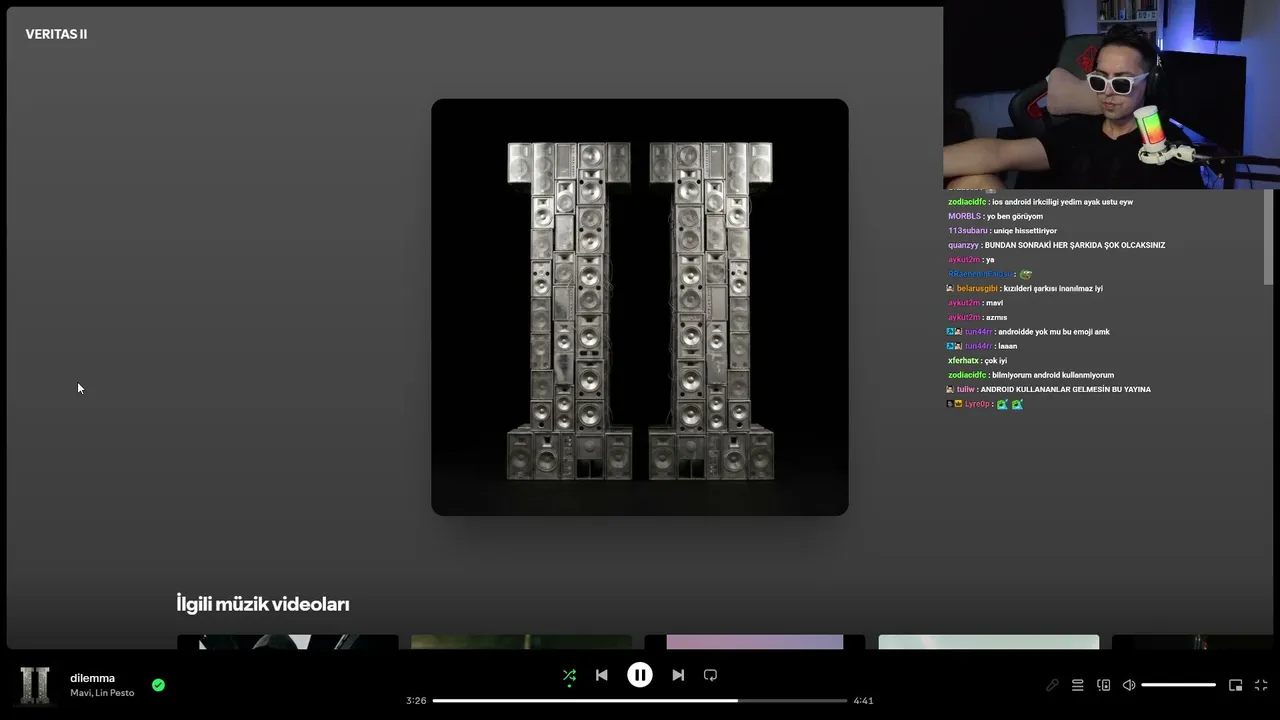This screenshot has width=1280, height=720.
Task: Click message "ios android irkciligi yedim ayak ustu eyw"
Action: pyautogui.click(x=1063, y=202)
